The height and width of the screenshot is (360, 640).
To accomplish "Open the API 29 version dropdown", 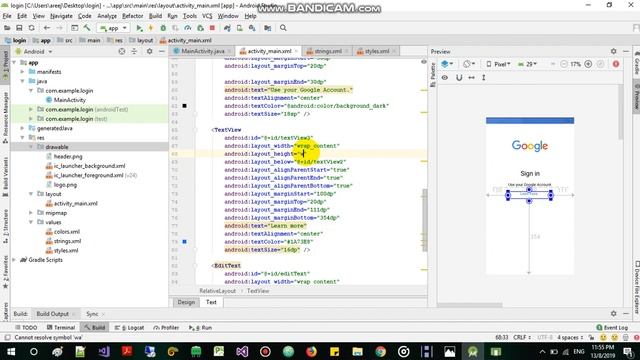I will click(527, 64).
